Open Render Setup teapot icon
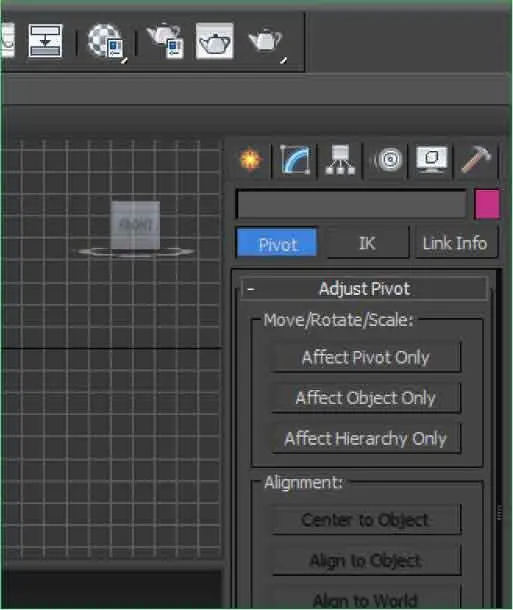This screenshot has width=513, height=610. tap(165, 41)
